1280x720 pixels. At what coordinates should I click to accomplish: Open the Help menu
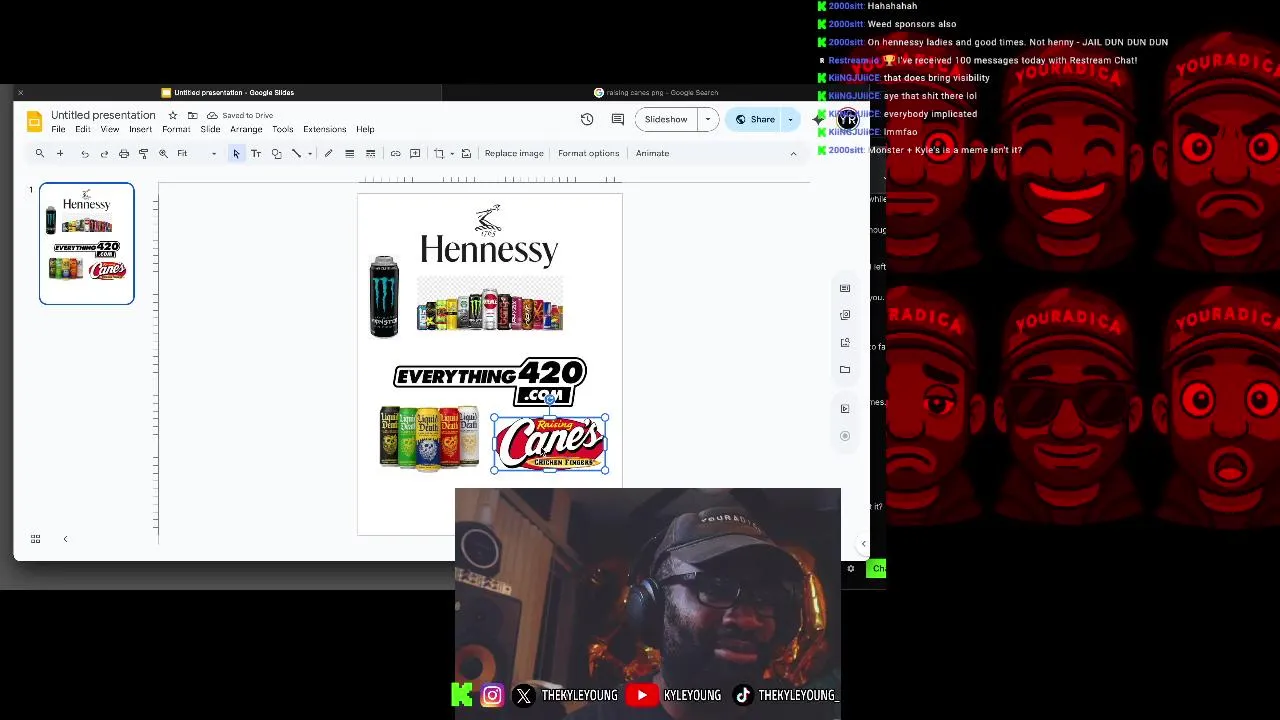click(x=365, y=129)
